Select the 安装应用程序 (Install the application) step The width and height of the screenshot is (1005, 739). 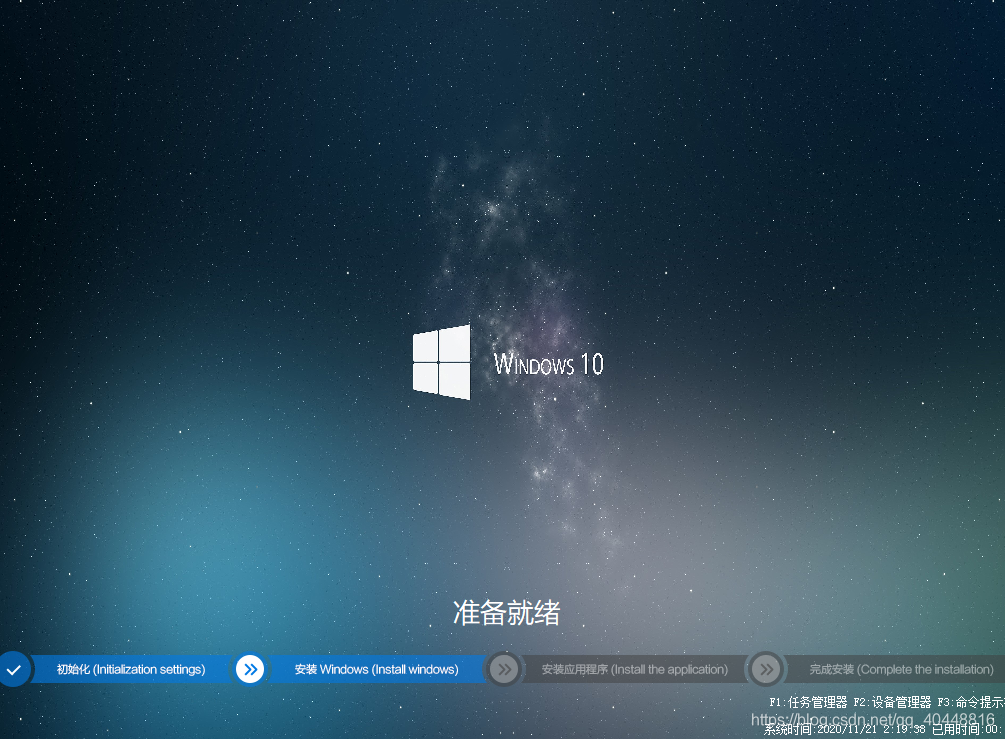[635, 669]
